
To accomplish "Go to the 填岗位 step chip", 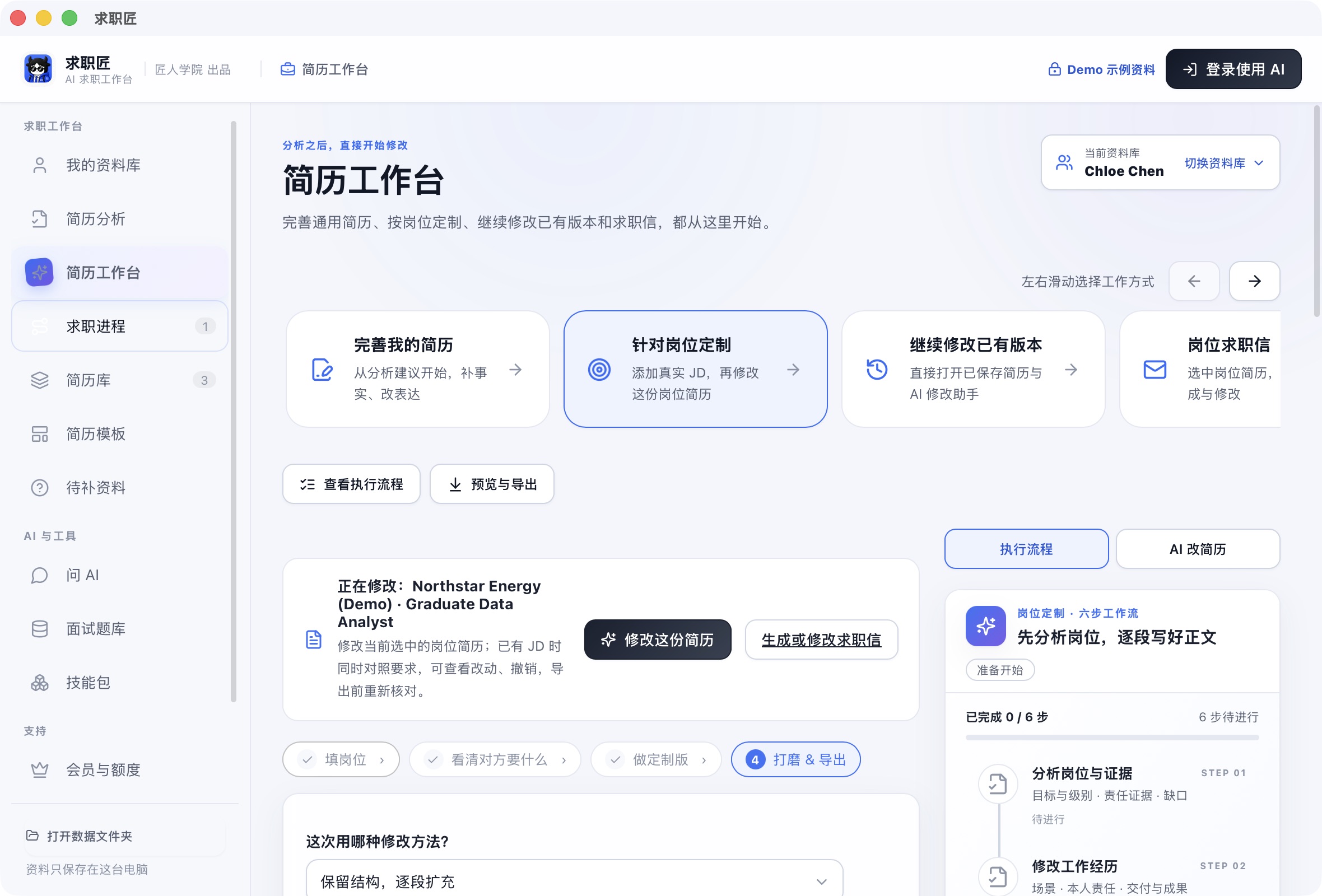I will 341,759.
